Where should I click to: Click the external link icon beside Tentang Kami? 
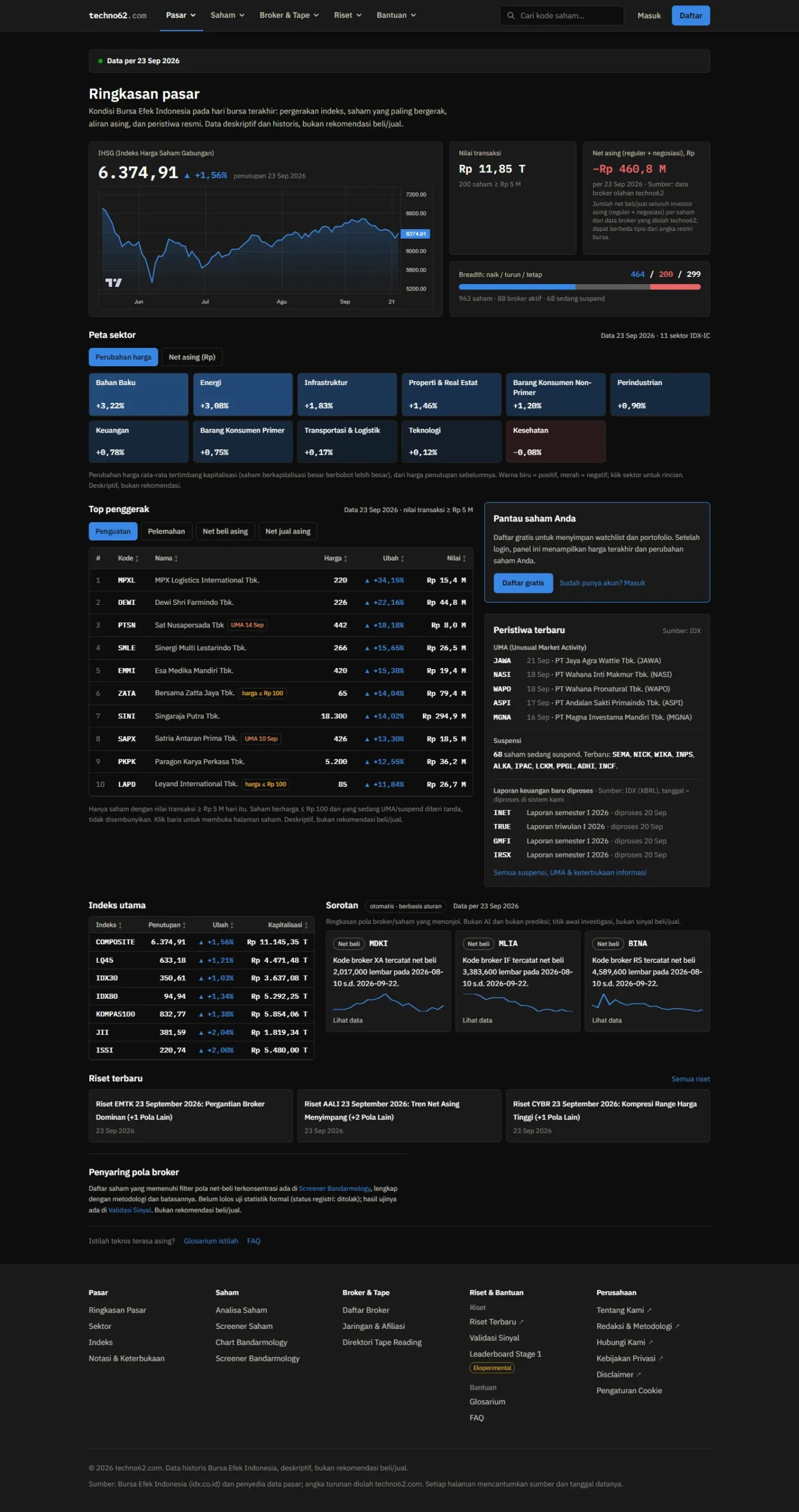coord(650,1310)
